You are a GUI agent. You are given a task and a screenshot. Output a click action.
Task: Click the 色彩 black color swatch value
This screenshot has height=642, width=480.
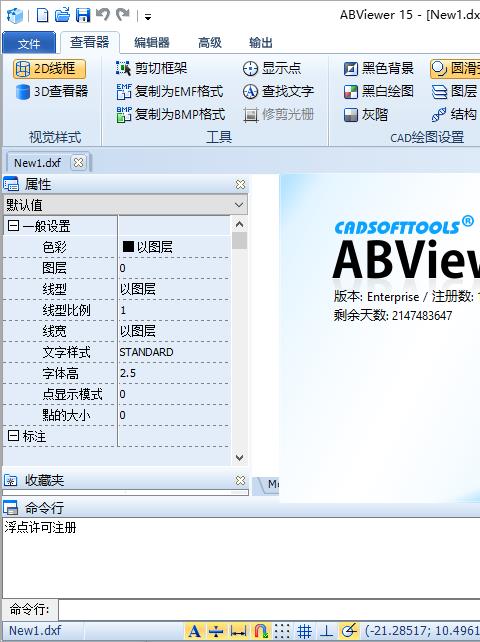pos(128,246)
